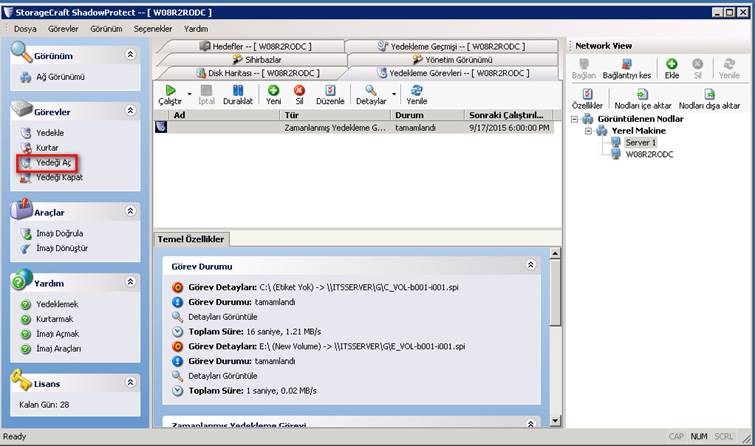Switch to Hedefler tab
Viewport: 755px width, 446px height.
click(x=255, y=46)
